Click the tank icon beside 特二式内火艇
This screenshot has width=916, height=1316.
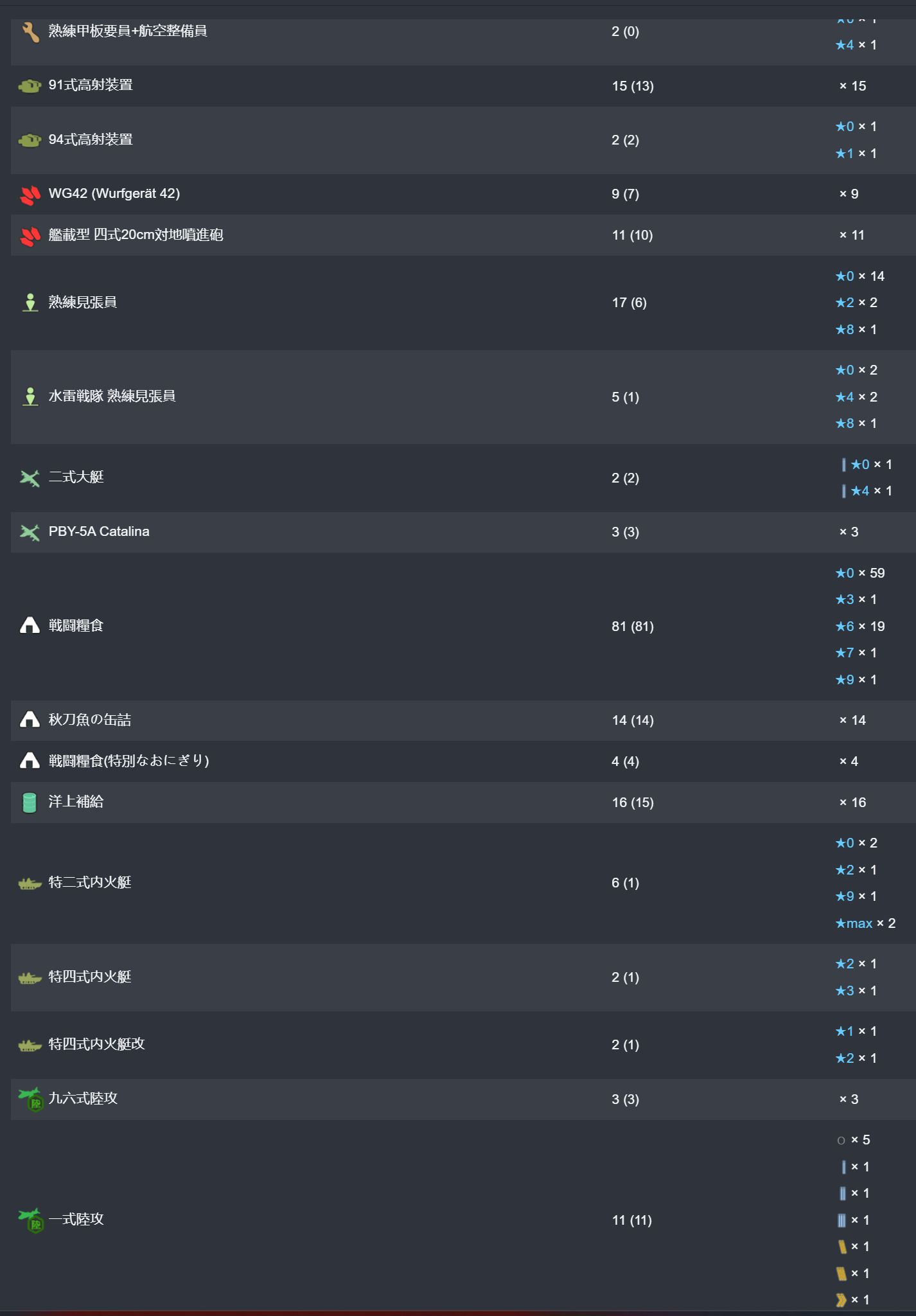tap(30, 884)
